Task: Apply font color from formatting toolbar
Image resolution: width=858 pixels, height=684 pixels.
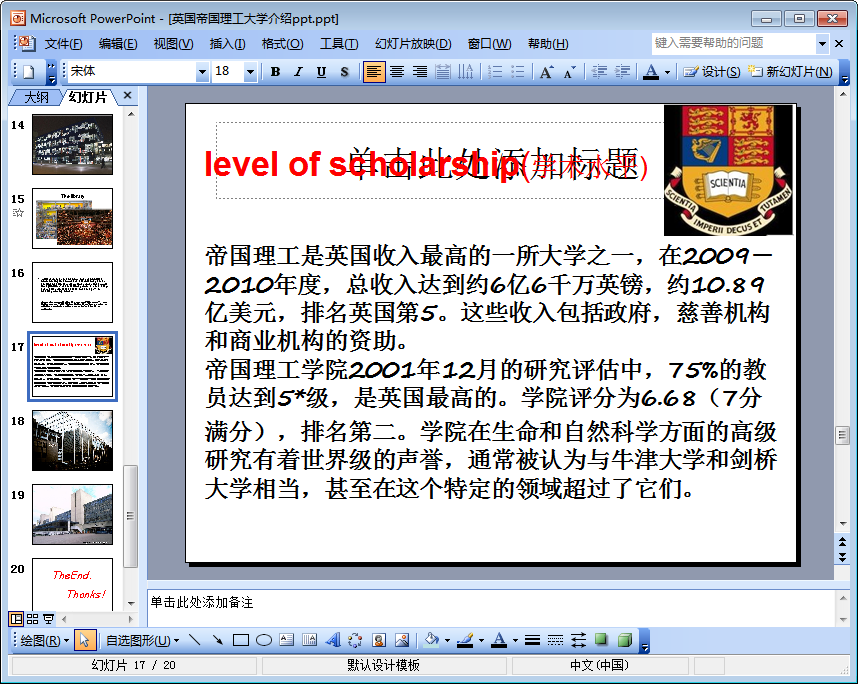Action: [651, 72]
